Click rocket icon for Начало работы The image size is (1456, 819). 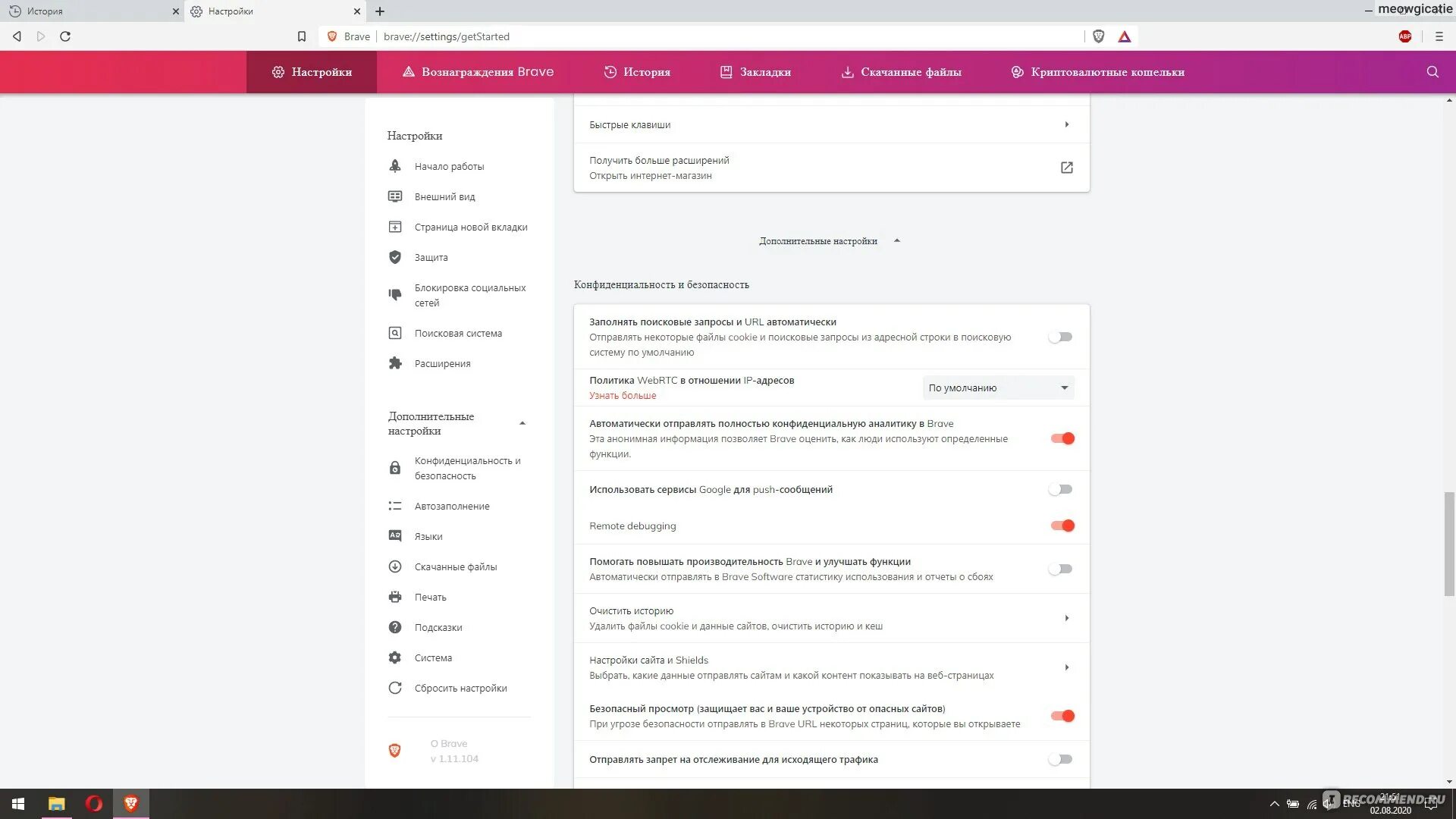click(395, 166)
